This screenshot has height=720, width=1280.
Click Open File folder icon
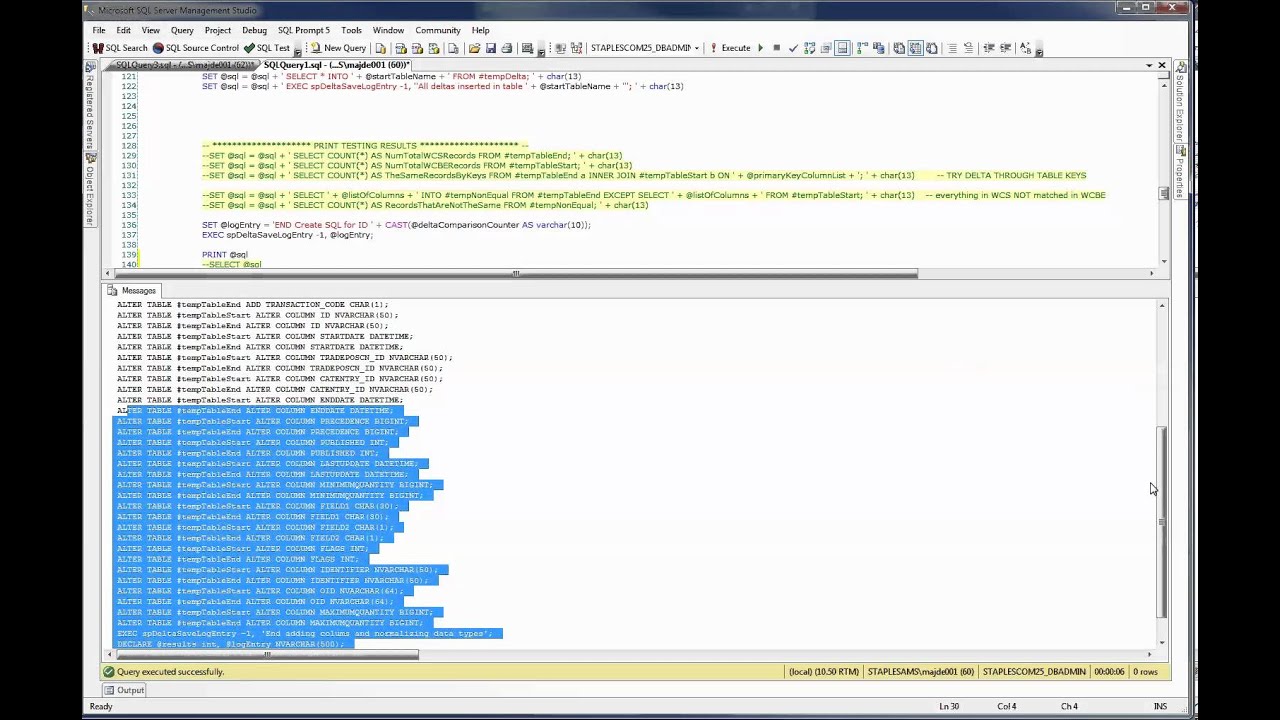[473, 48]
